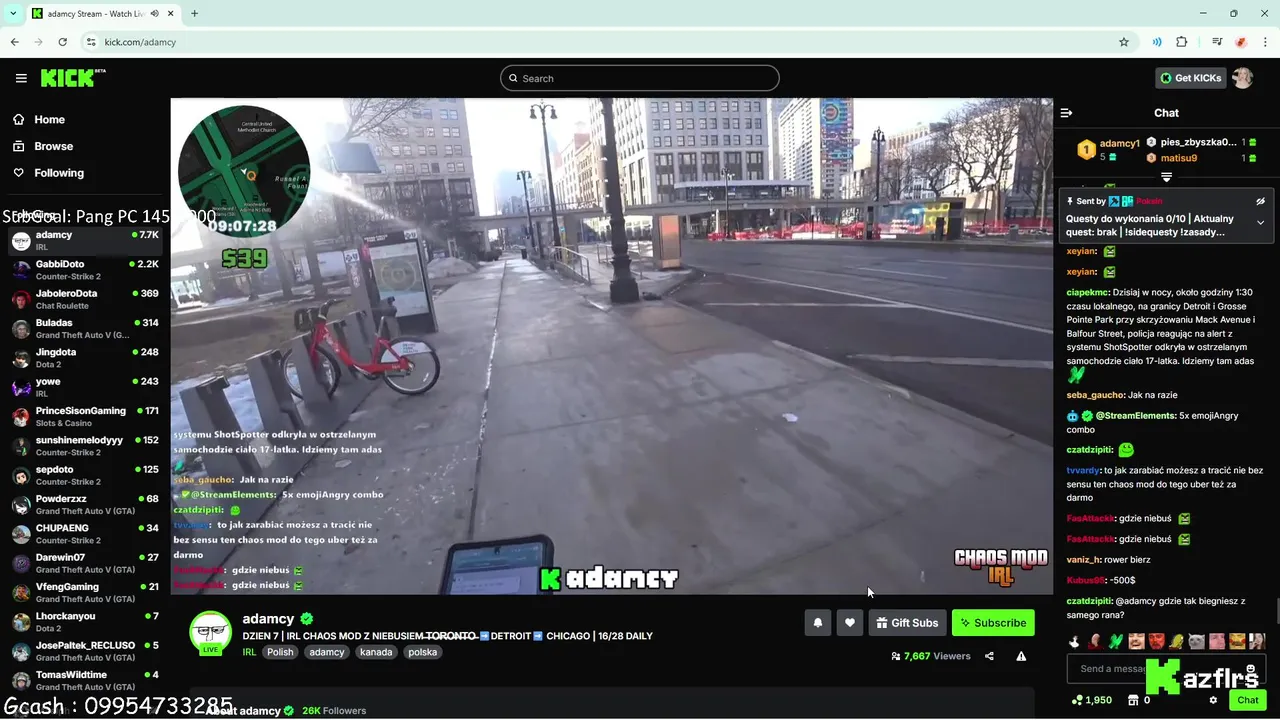Screen dimensions: 1280x720
Task: Open GabbiDoto channel in sidebar
Action: [x=85, y=270]
